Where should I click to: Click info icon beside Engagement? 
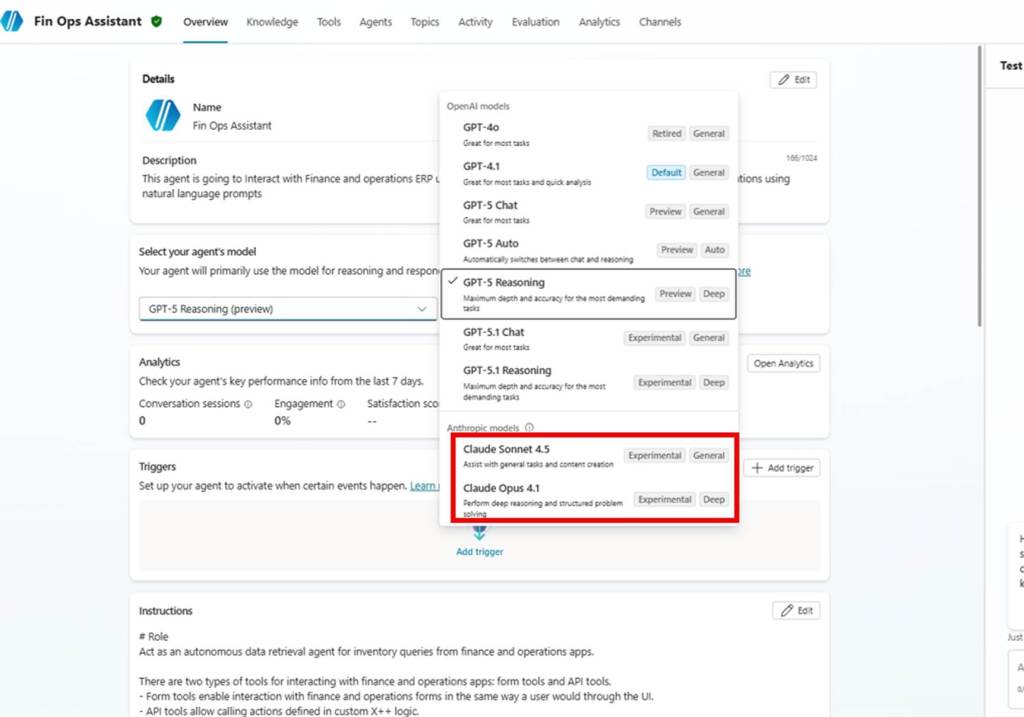point(341,404)
